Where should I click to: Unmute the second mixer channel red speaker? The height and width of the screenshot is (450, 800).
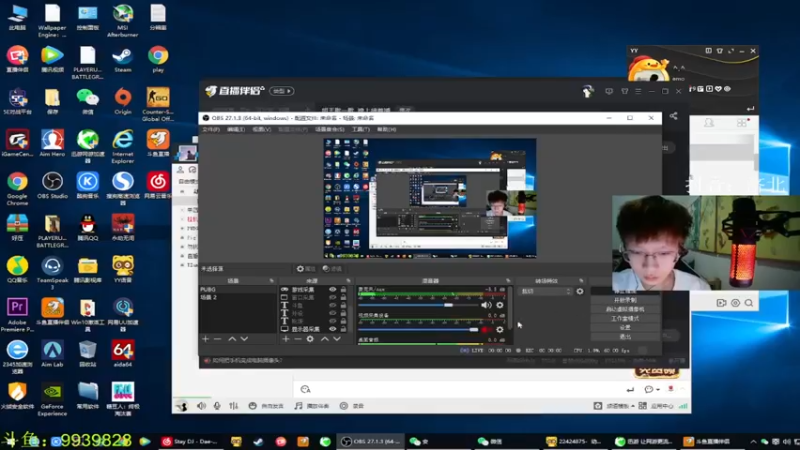coord(485,330)
